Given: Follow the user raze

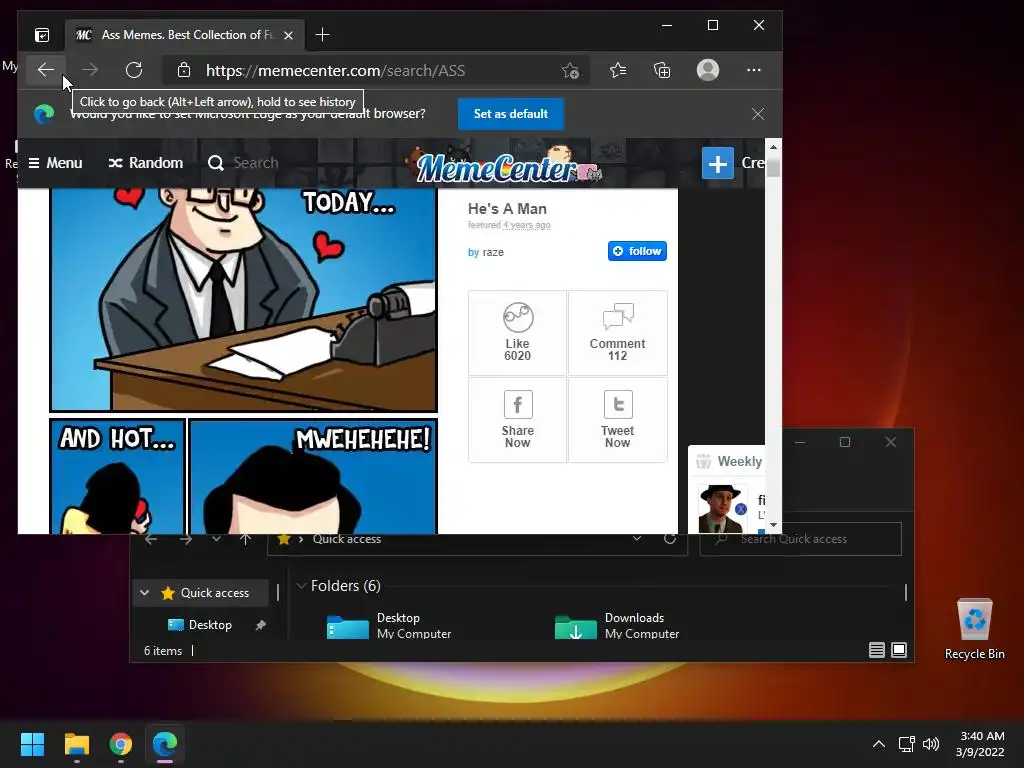Looking at the screenshot, I should pyautogui.click(x=637, y=251).
